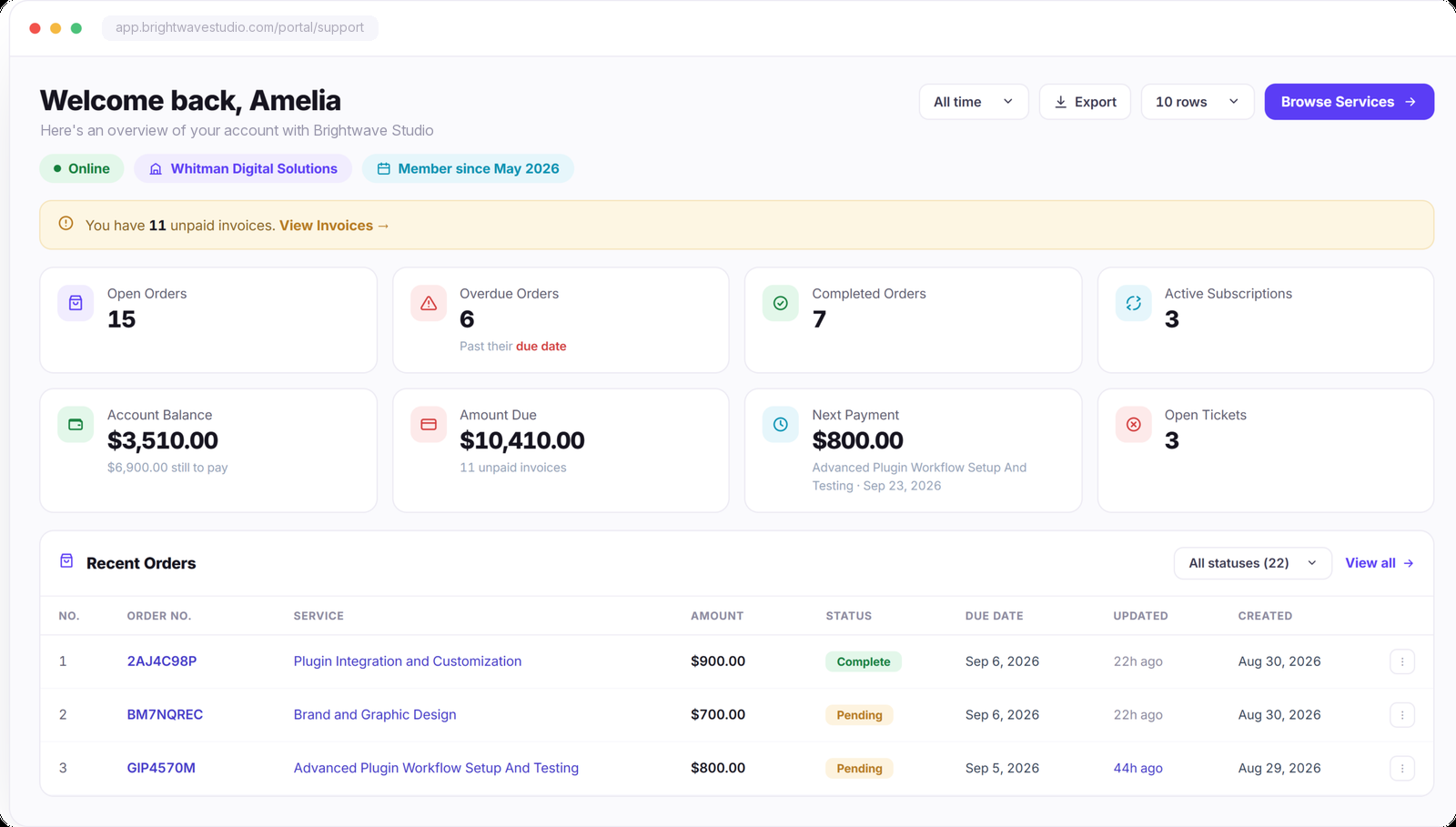Open order number BM7NQREC

coord(165,715)
